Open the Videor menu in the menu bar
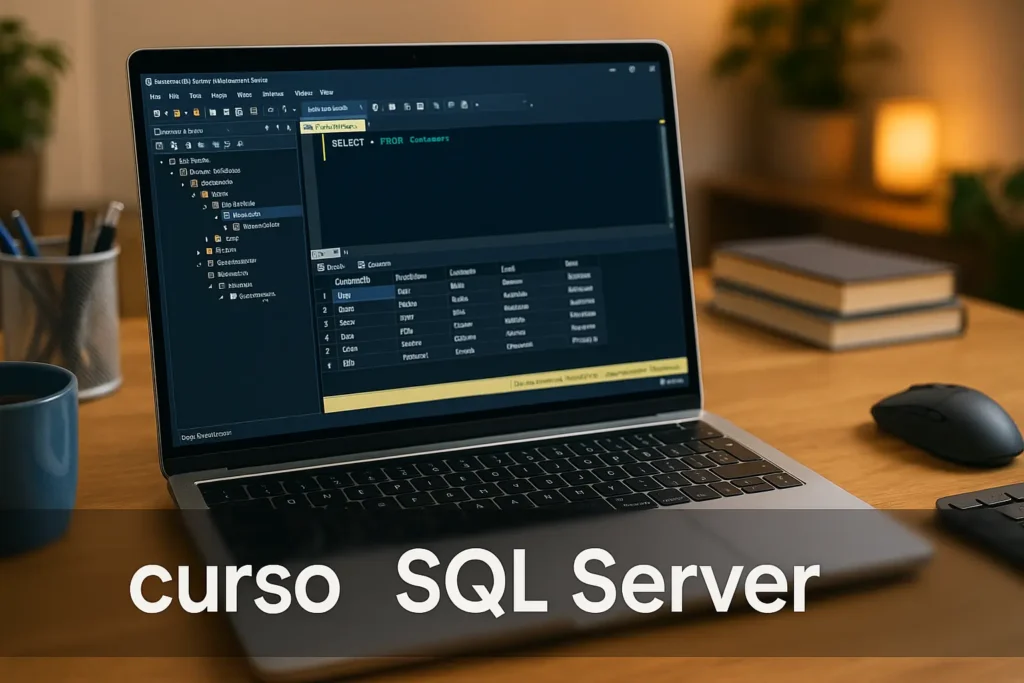 click(303, 93)
